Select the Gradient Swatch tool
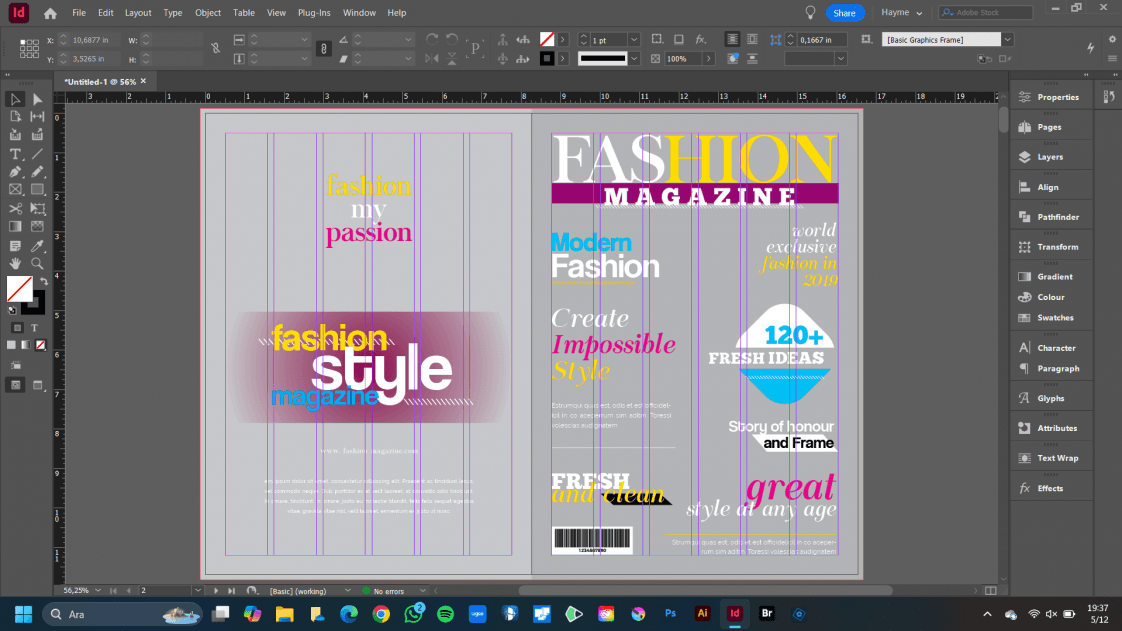 tap(15, 227)
